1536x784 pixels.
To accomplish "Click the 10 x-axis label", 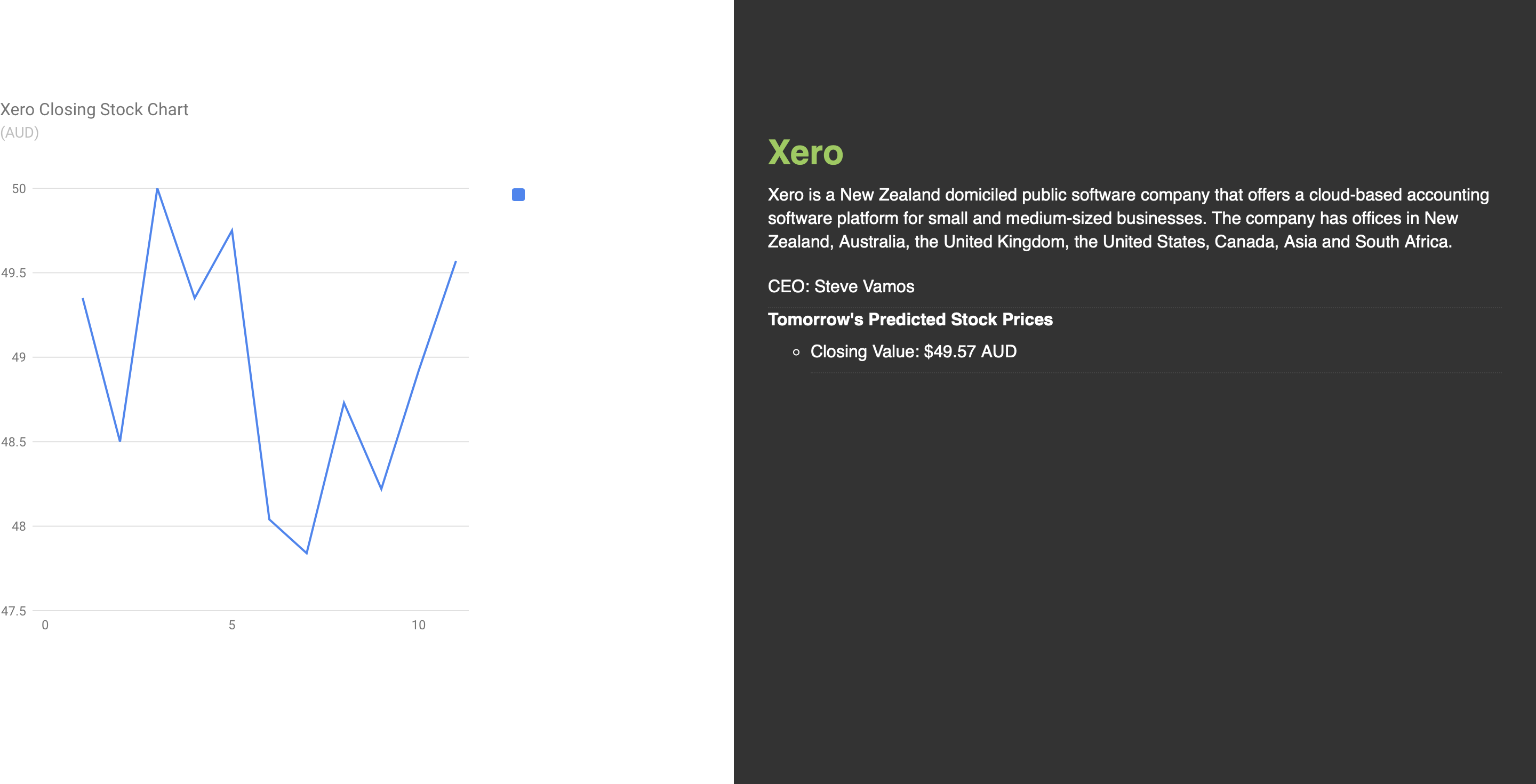I will (419, 625).
